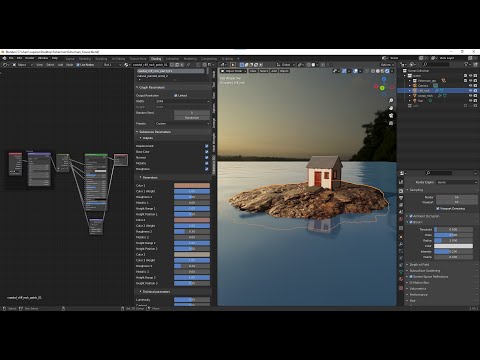Toggle viewport overlays icon
The image size is (480, 360).
point(356,71)
